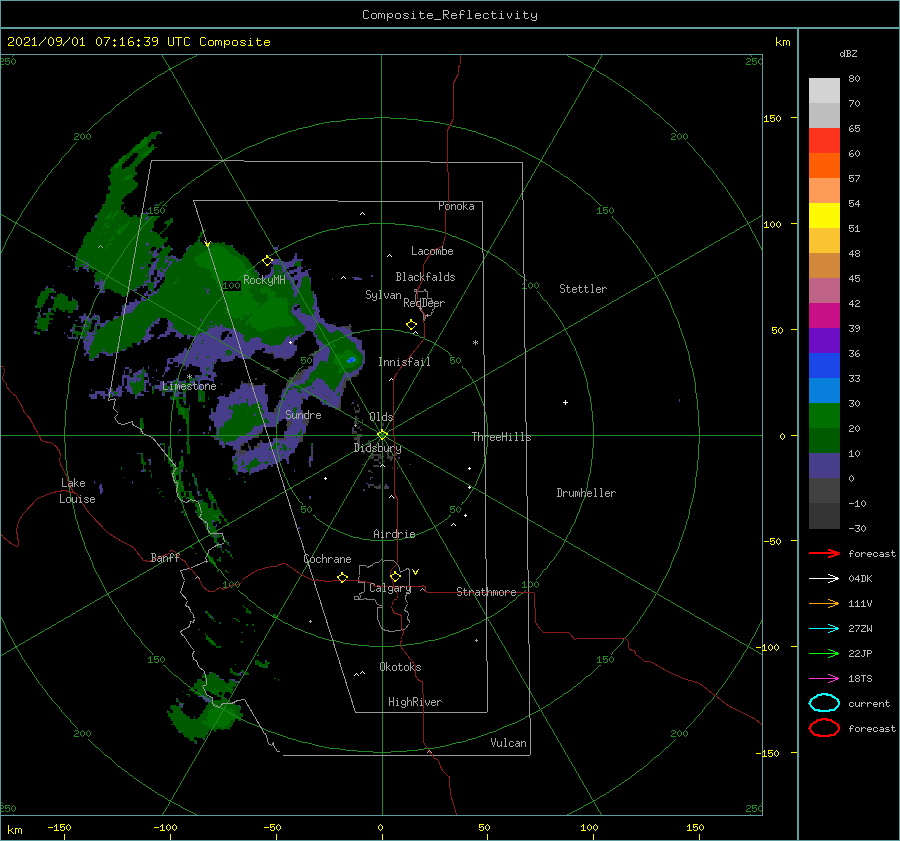Click the Strathmore label

coord(486,592)
